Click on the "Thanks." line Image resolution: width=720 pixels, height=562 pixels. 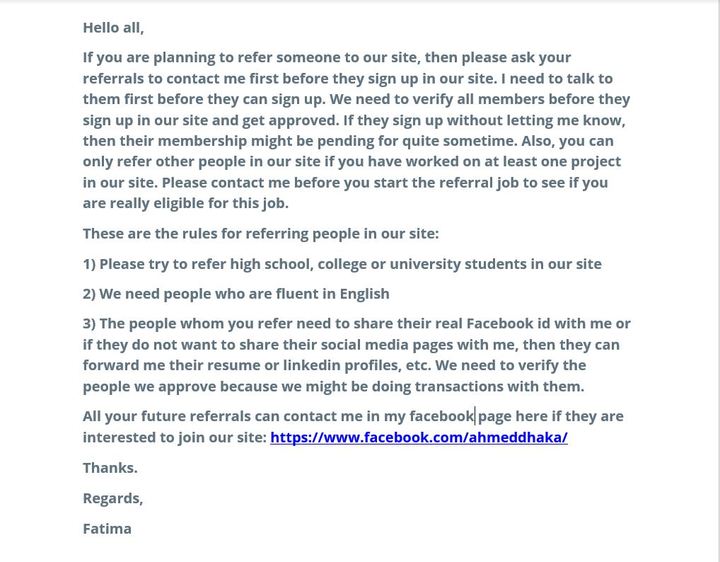(x=110, y=468)
